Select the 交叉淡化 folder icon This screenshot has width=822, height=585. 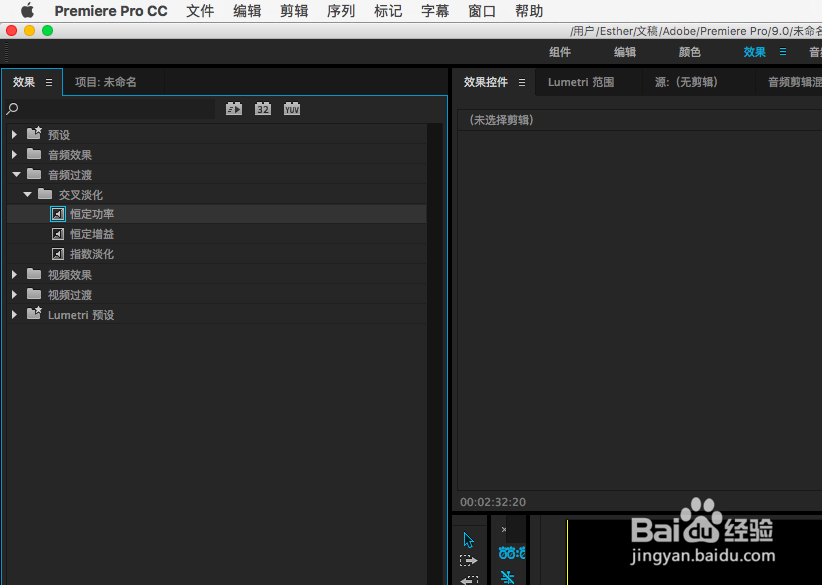(x=45, y=194)
